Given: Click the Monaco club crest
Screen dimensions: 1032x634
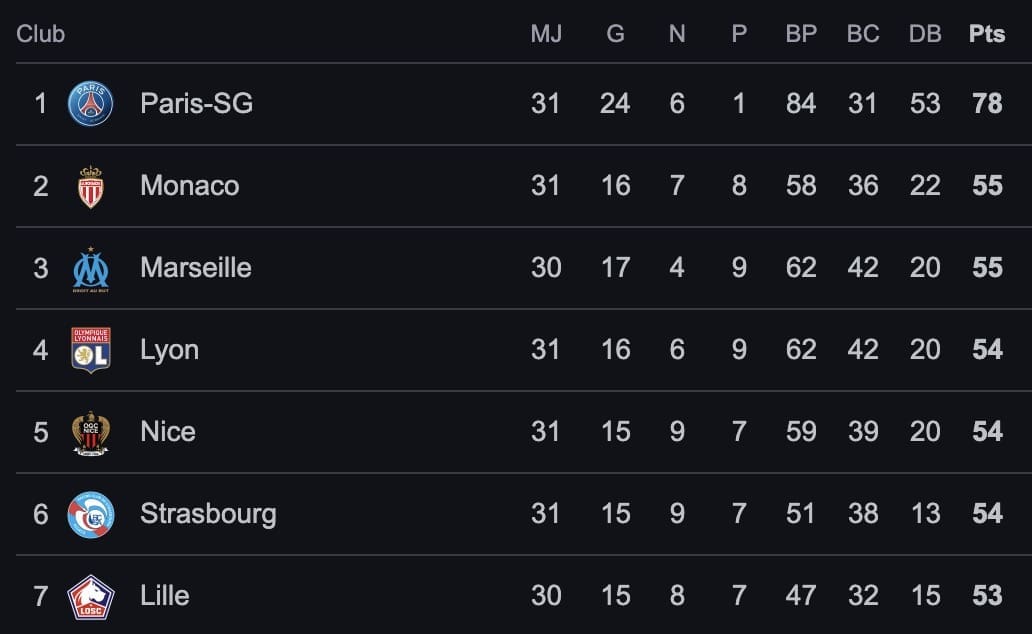Looking at the screenshot, I should click(x=90, y=187).
